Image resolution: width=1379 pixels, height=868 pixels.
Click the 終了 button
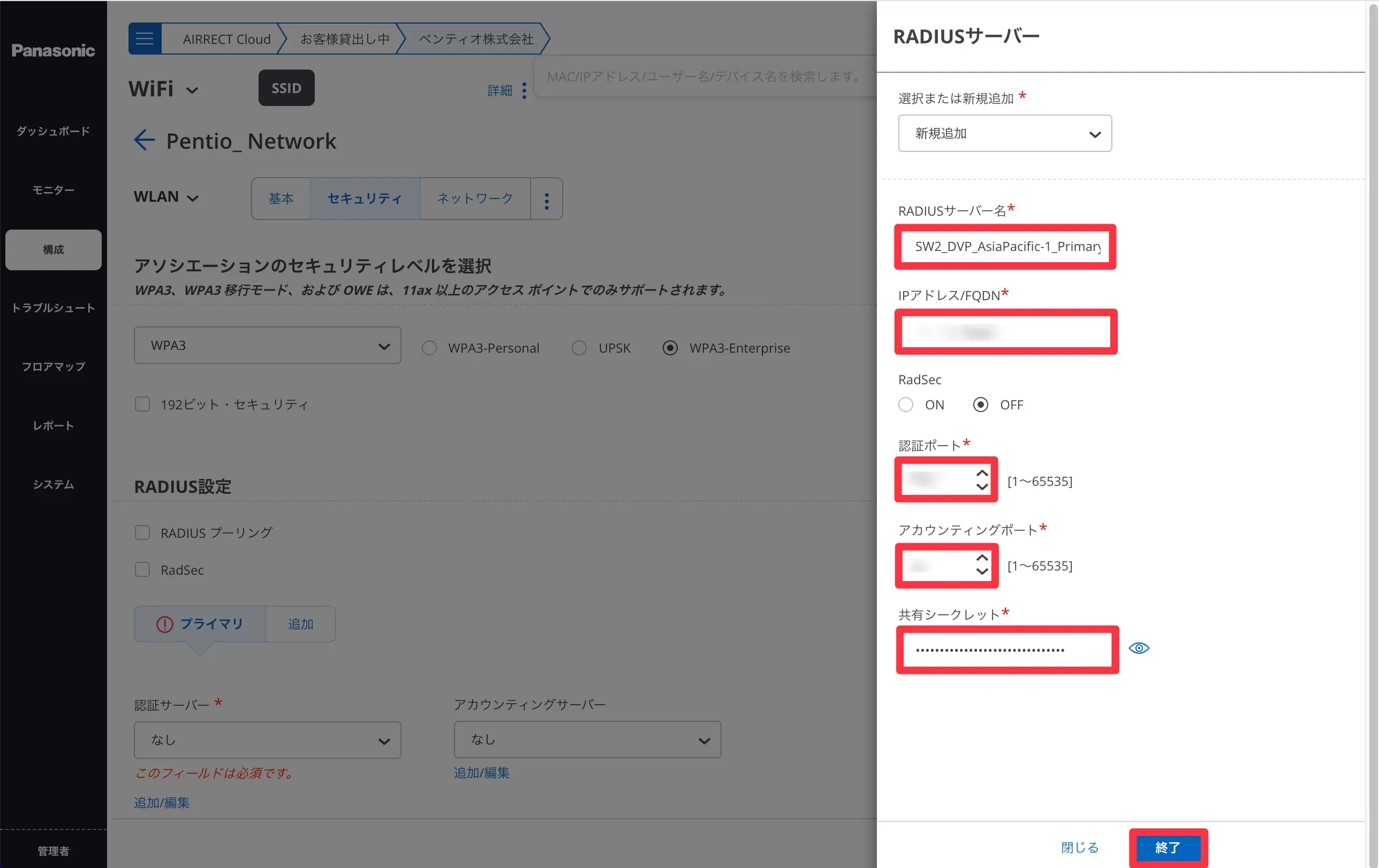coord(1168,847)
